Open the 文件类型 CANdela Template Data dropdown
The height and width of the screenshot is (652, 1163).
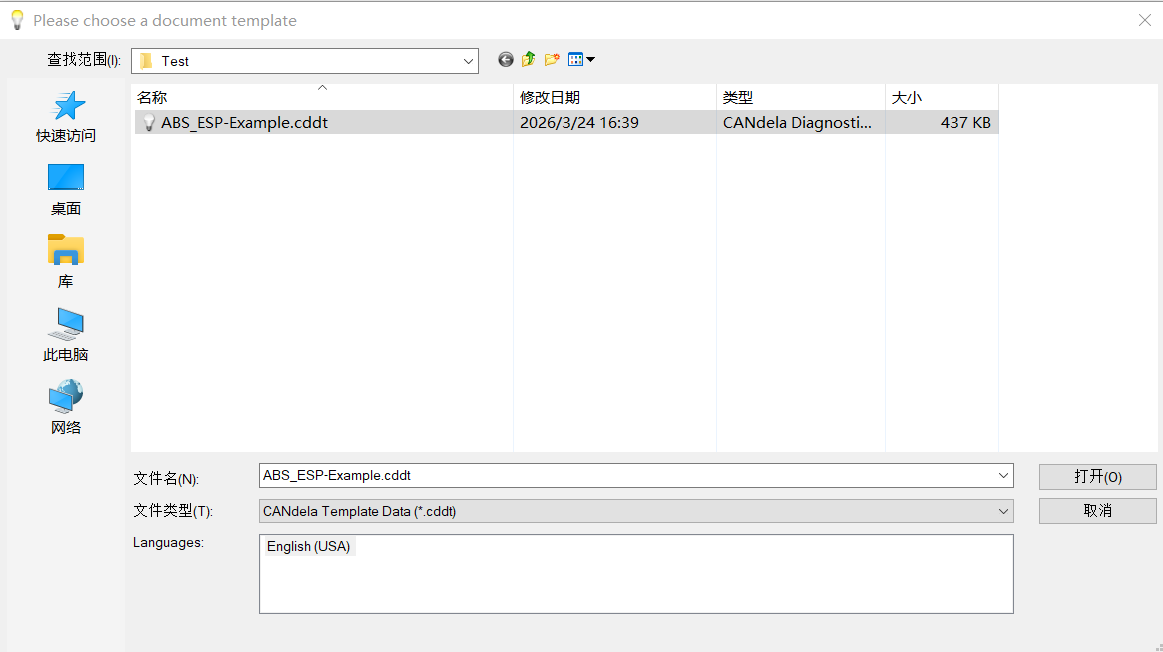pos(636,511)
